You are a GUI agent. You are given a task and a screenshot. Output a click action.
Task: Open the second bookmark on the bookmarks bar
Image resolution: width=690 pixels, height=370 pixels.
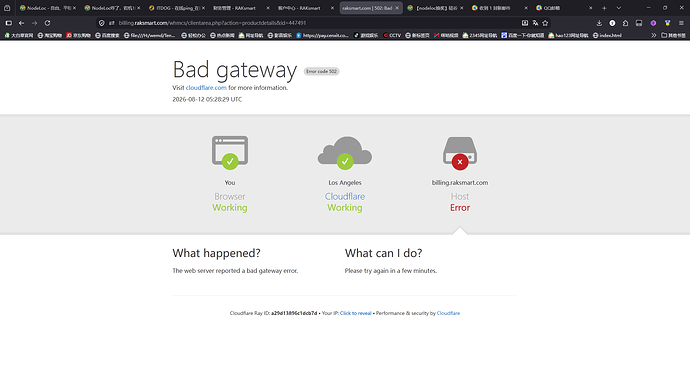50,35
